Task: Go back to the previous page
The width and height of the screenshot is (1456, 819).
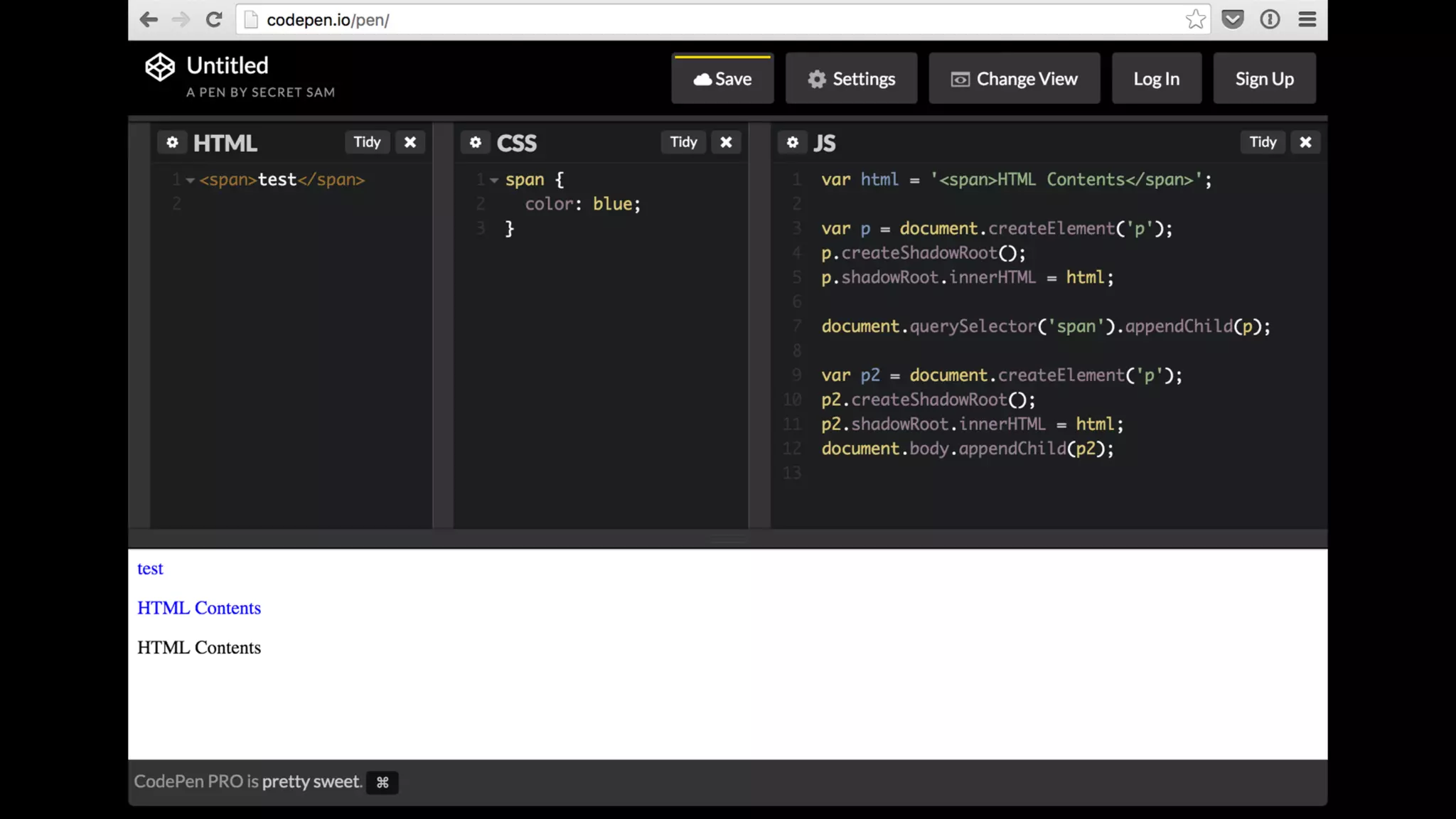Action: [149, 19]
